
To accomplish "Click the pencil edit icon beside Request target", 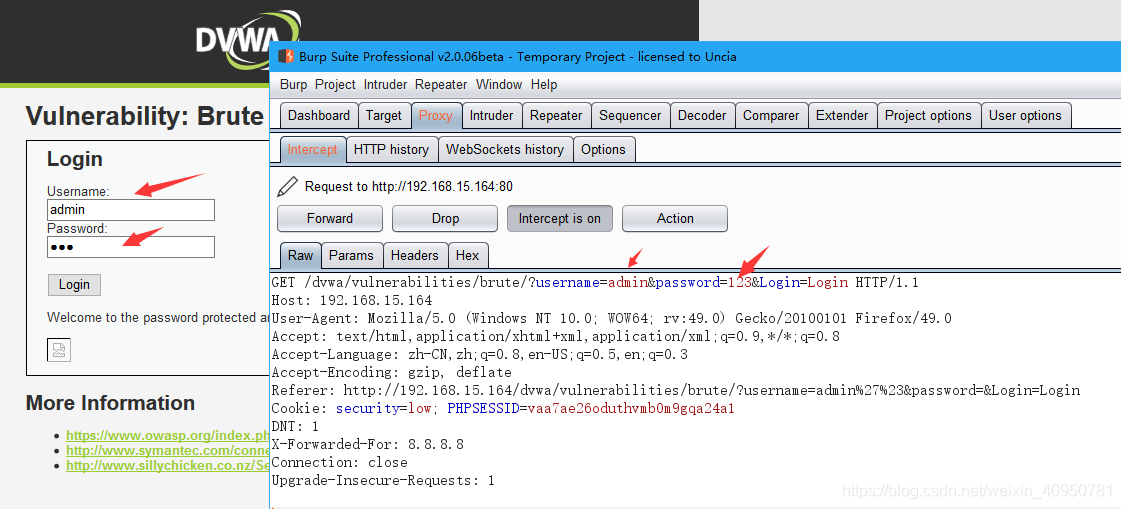I will click(287, 187).
